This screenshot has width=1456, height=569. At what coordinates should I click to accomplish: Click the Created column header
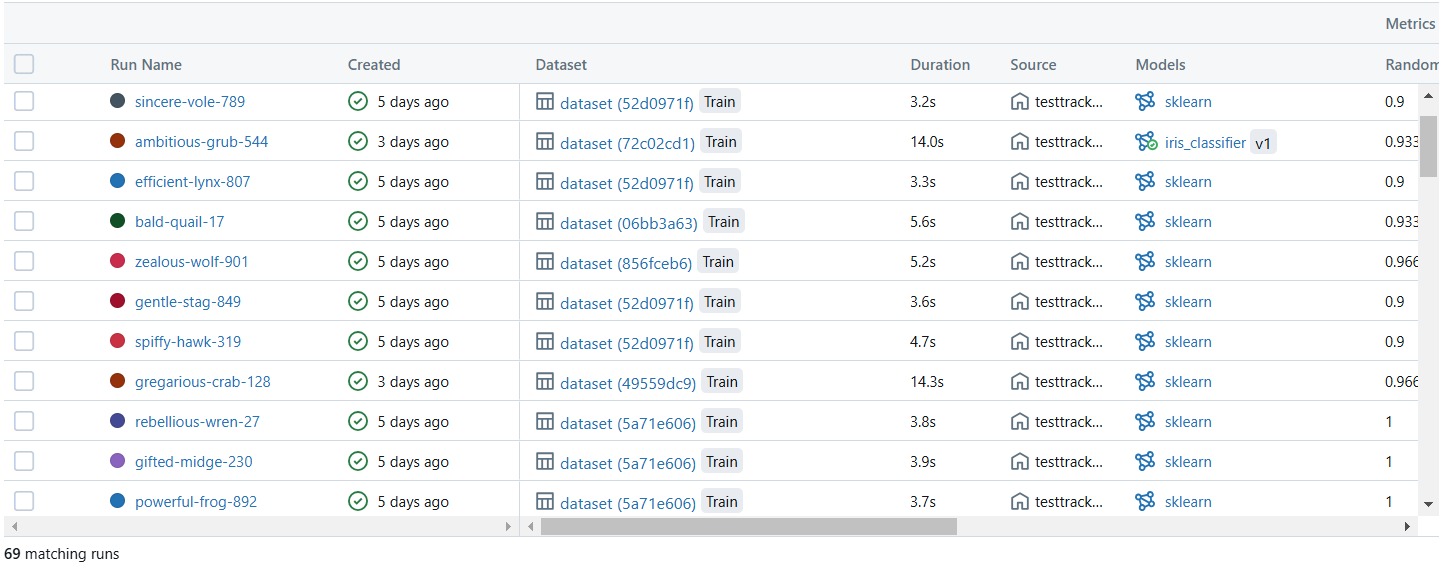(x=374, y=65)
